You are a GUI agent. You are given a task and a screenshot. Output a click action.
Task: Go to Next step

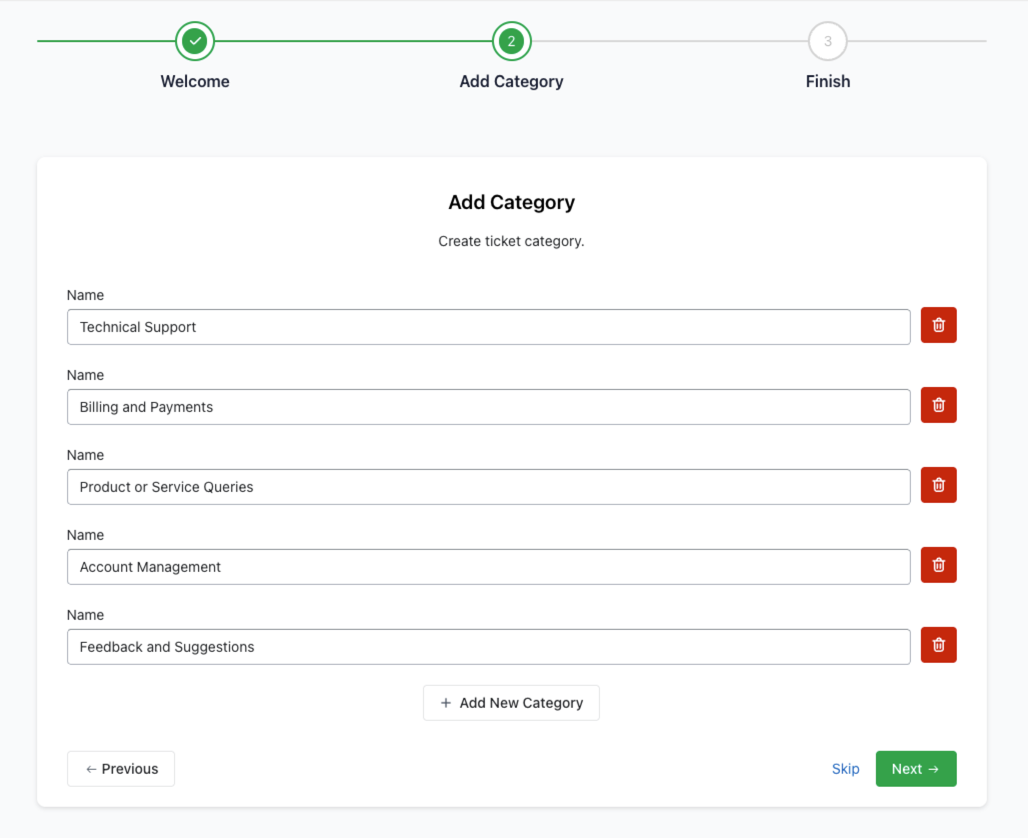(915, 769)
